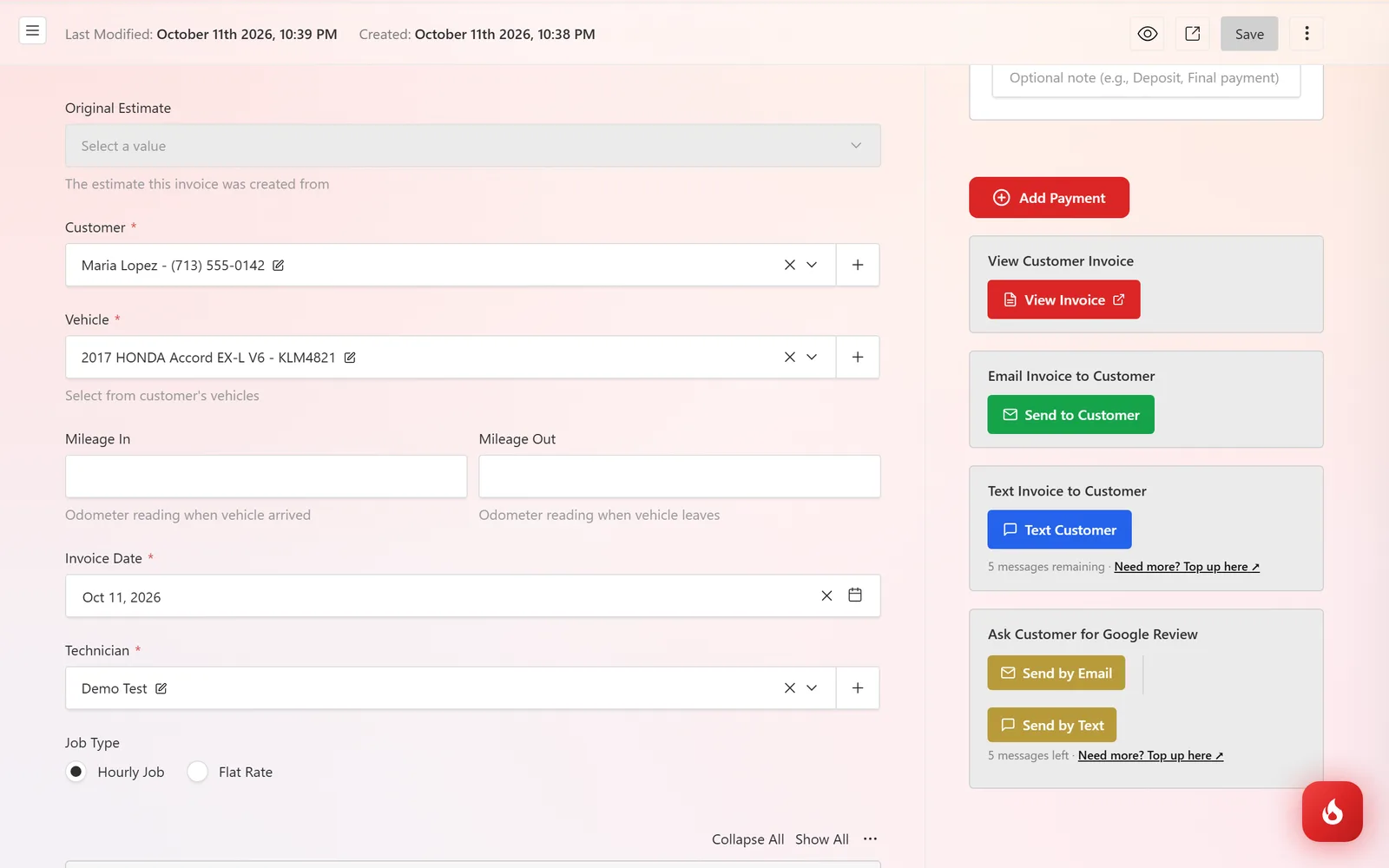This screenshot has width=1389, height=868.
Task: Clear the selected vehicle
Action: (x=789, y=357)
